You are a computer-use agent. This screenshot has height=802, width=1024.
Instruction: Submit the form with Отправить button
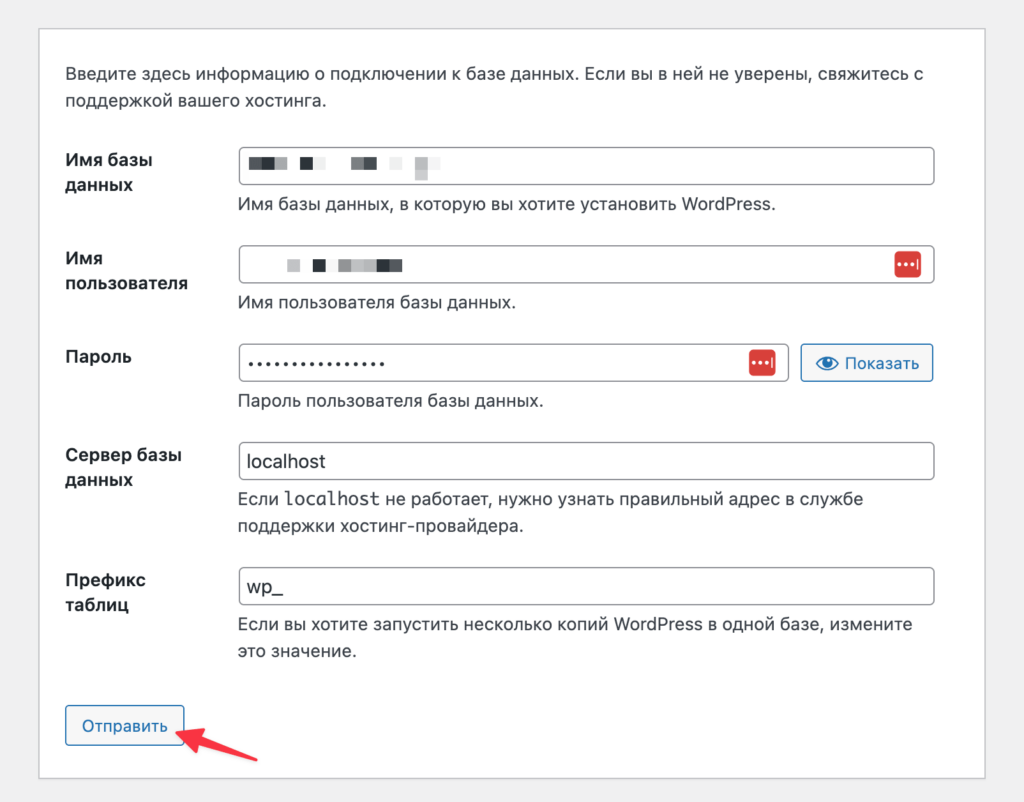pyautogui.click(x=124, y=726)
